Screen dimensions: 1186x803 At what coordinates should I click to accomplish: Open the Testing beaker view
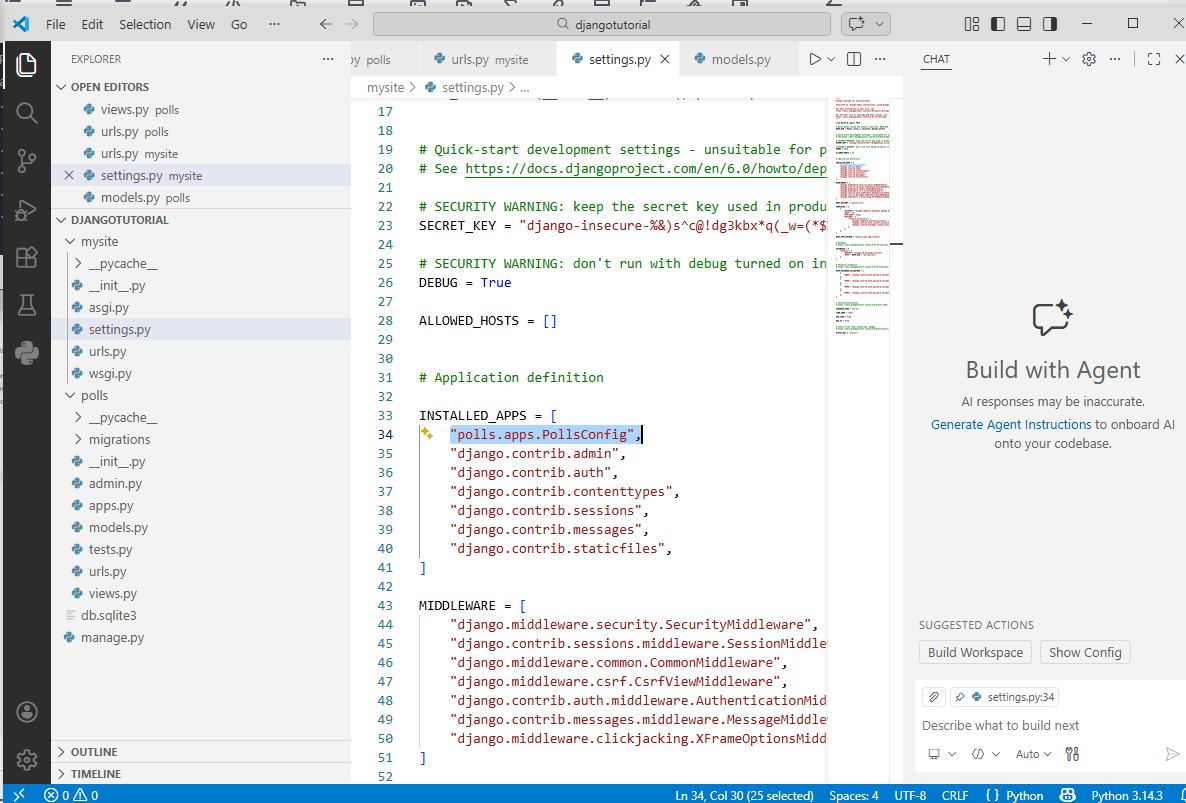coord(26,305)
